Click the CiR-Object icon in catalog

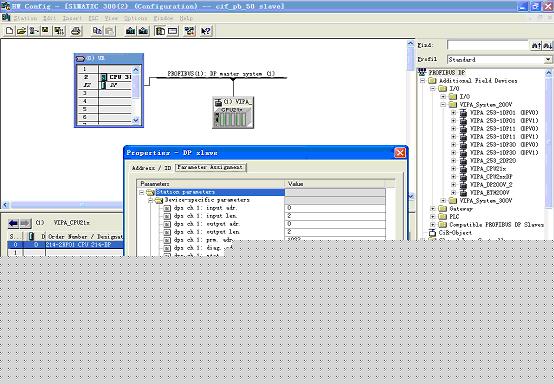[x=432, y=233]
